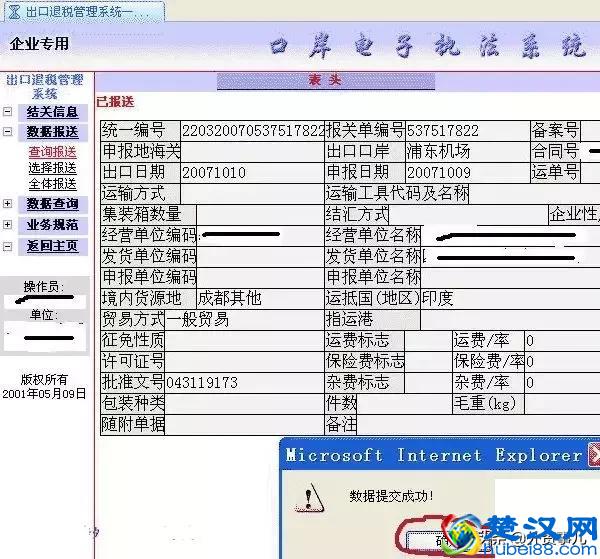Collapse the 数据报送 tree node
The width and height of the screenshot is (600, 559).
click(x=7, y=132)
